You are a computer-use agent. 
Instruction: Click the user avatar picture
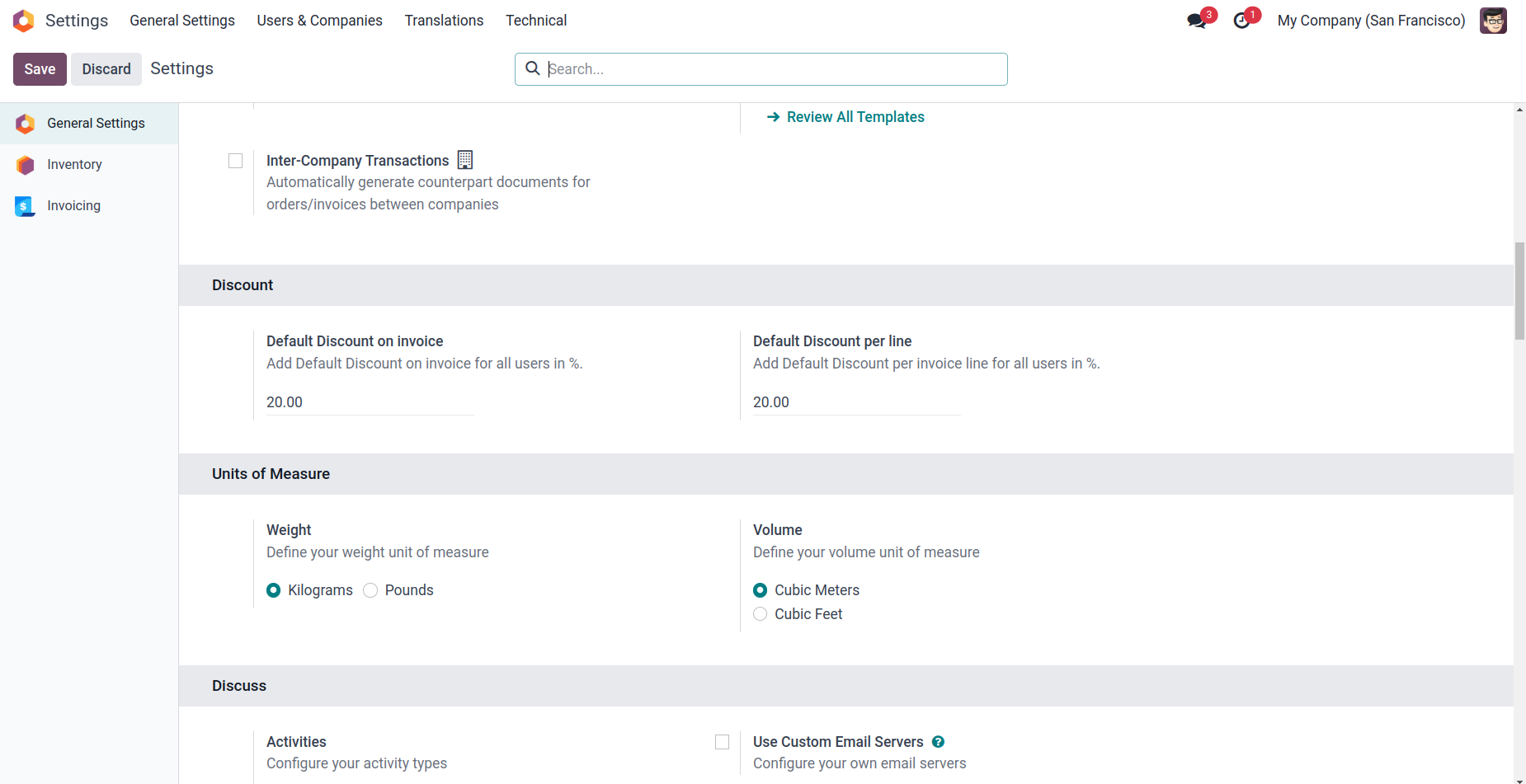[1493, 21]
